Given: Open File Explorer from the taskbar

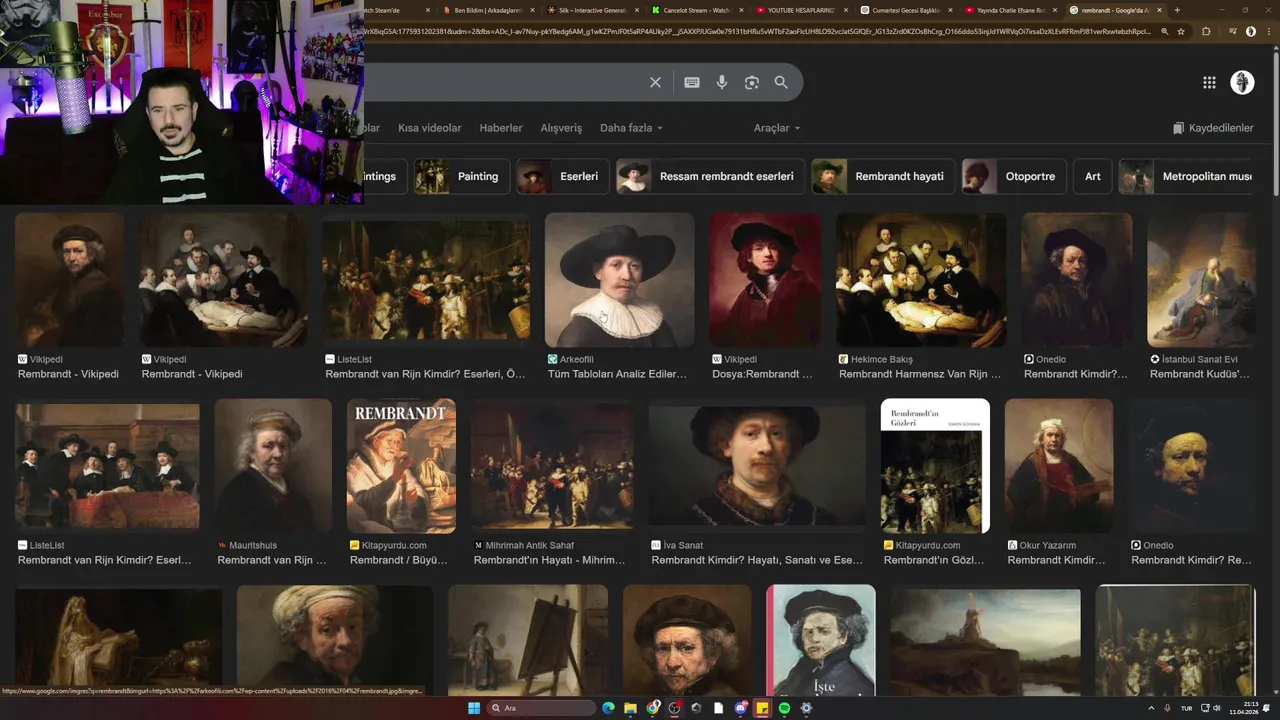Looking at the screenshot, I should [630, 708].
